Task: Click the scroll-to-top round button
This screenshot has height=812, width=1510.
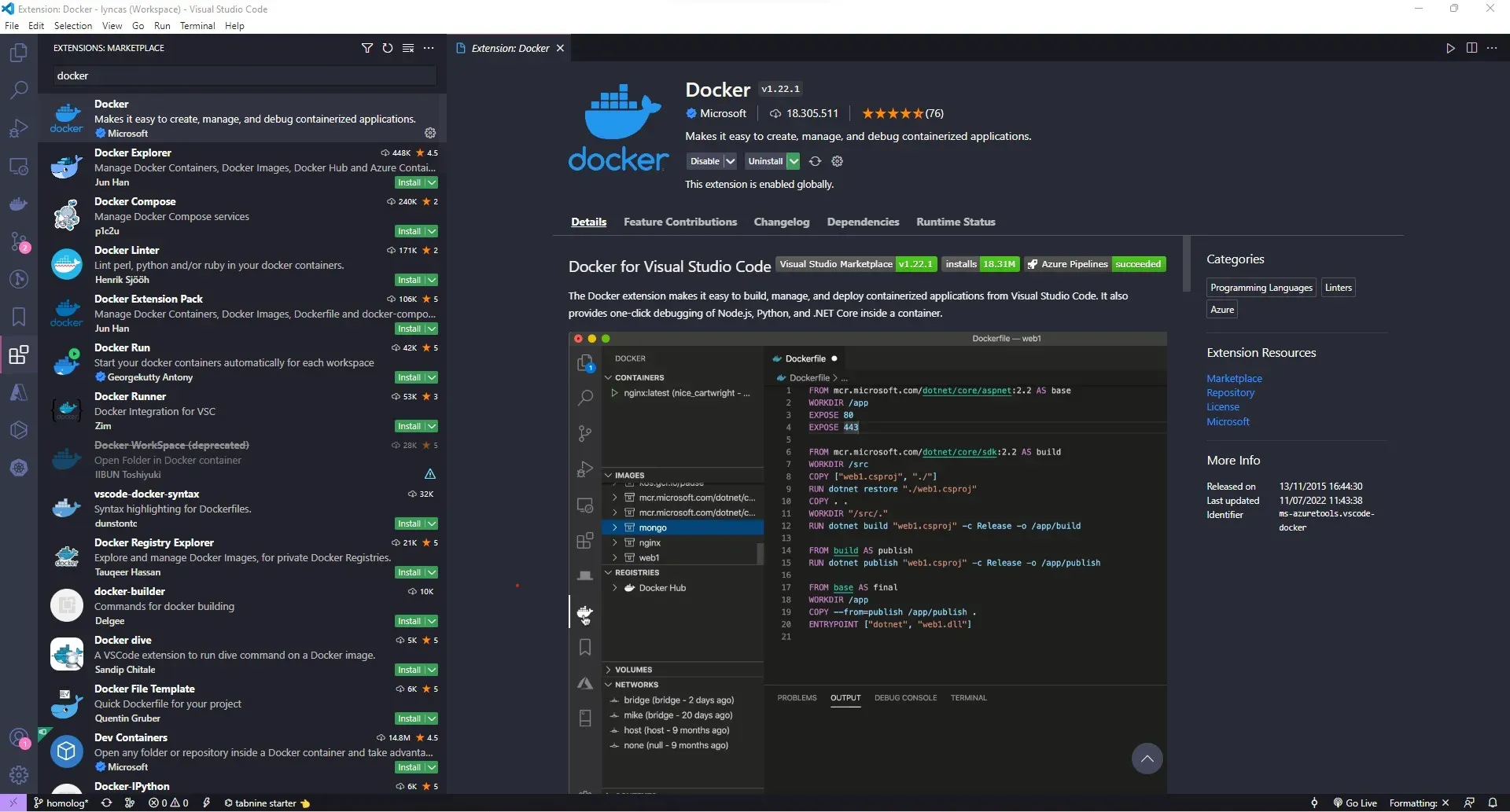Action: pos(1147,759)
